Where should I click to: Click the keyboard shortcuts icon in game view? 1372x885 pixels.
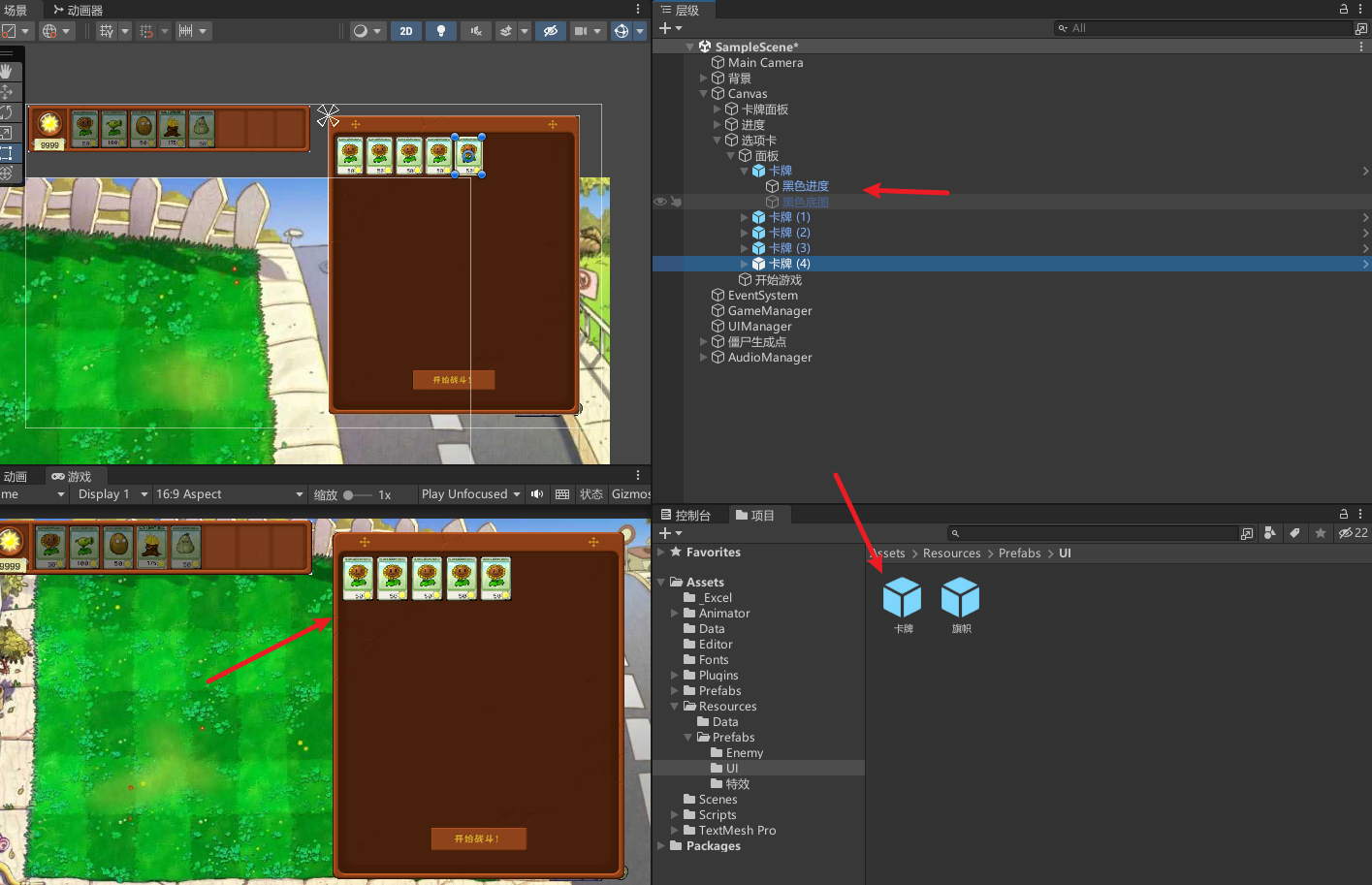tap(561, 494)
